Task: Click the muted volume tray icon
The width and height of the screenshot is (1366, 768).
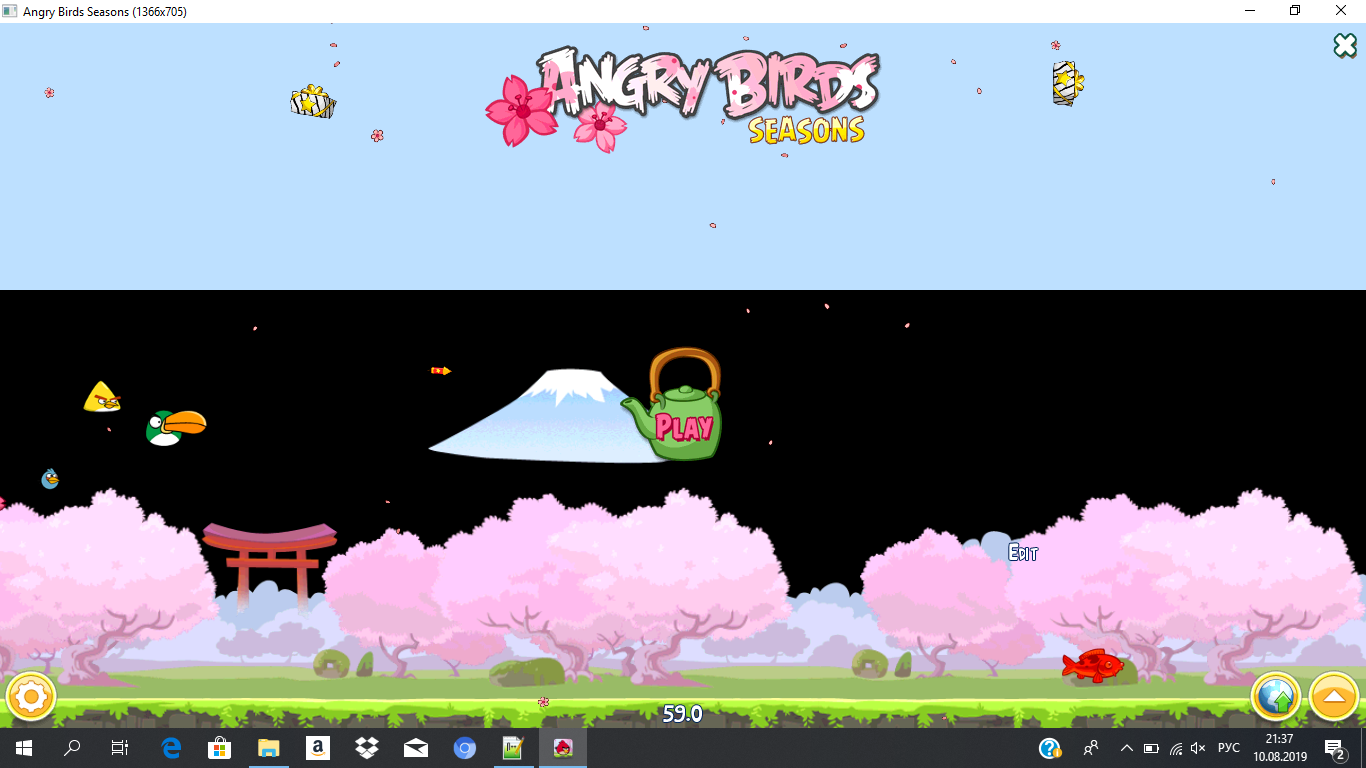Action: (x=1199, y=748)
